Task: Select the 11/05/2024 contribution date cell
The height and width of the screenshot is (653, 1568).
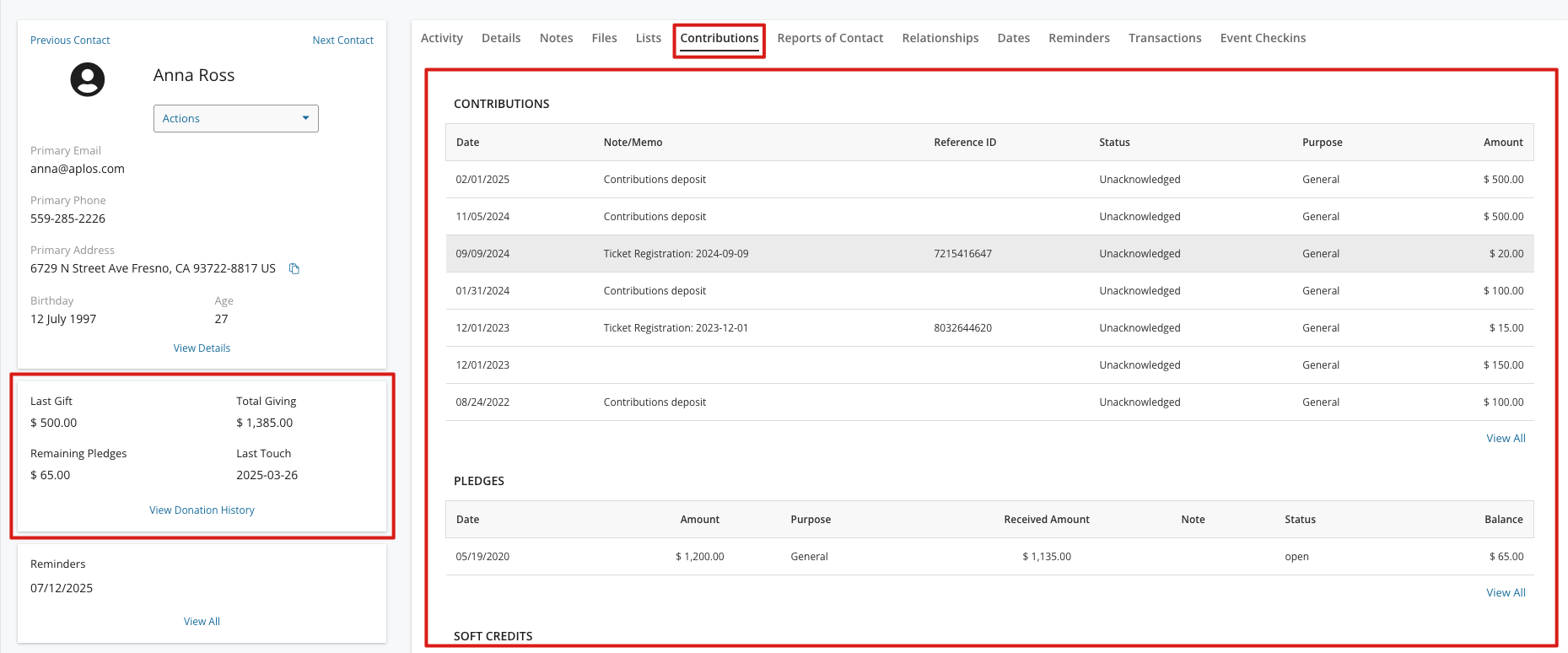Action: [x=482, y=217]
